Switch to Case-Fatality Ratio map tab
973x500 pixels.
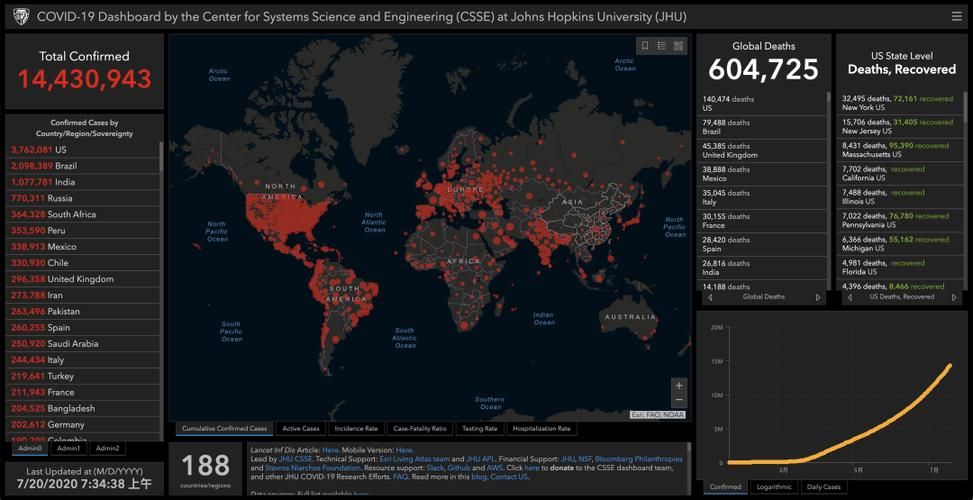pyautogui.click(x=420, y=429)
